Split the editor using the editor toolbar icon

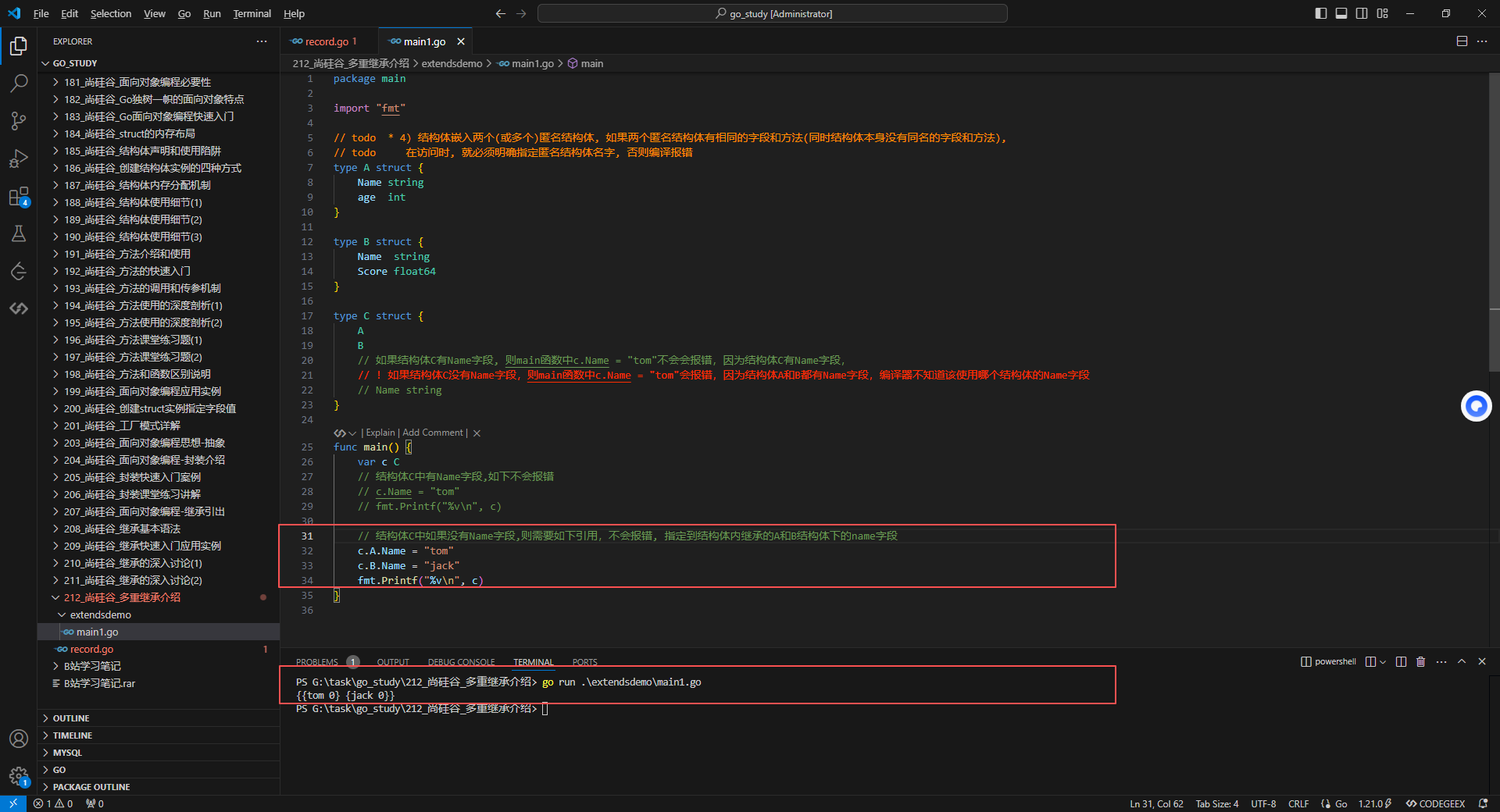[1462, 41]
